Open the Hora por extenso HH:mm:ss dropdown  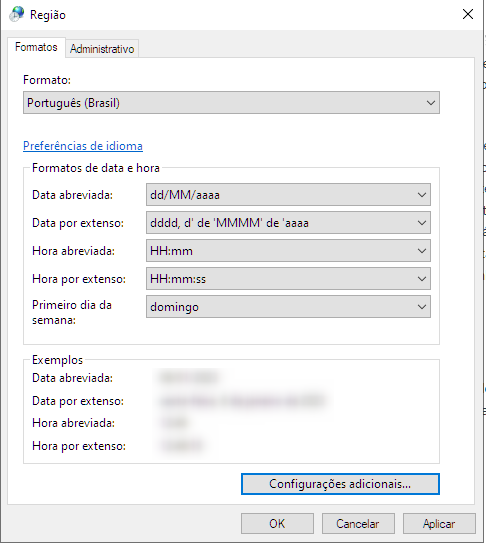pyautogui.click(x=288, y=278)
